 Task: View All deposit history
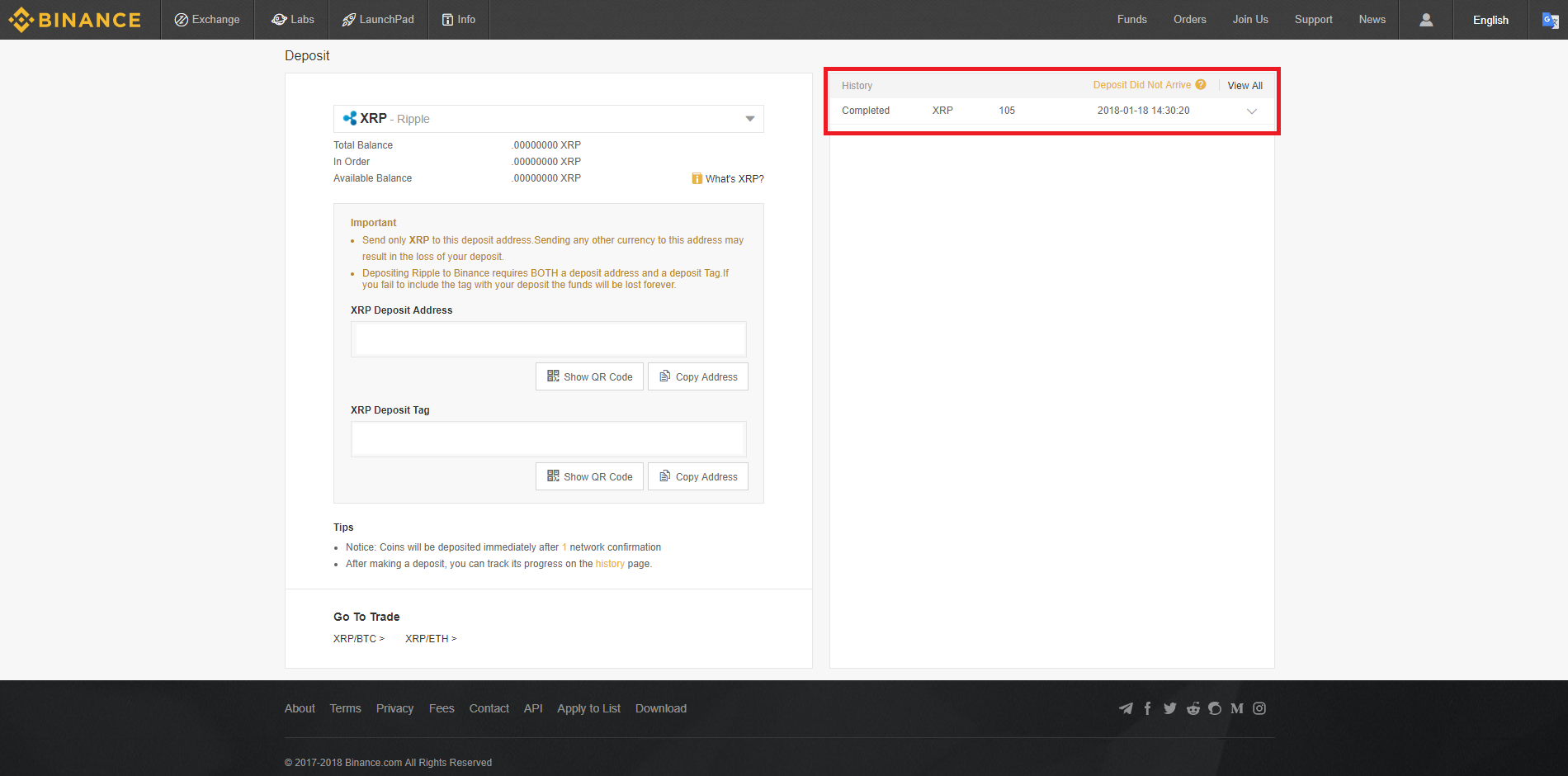pos(1244,86)
